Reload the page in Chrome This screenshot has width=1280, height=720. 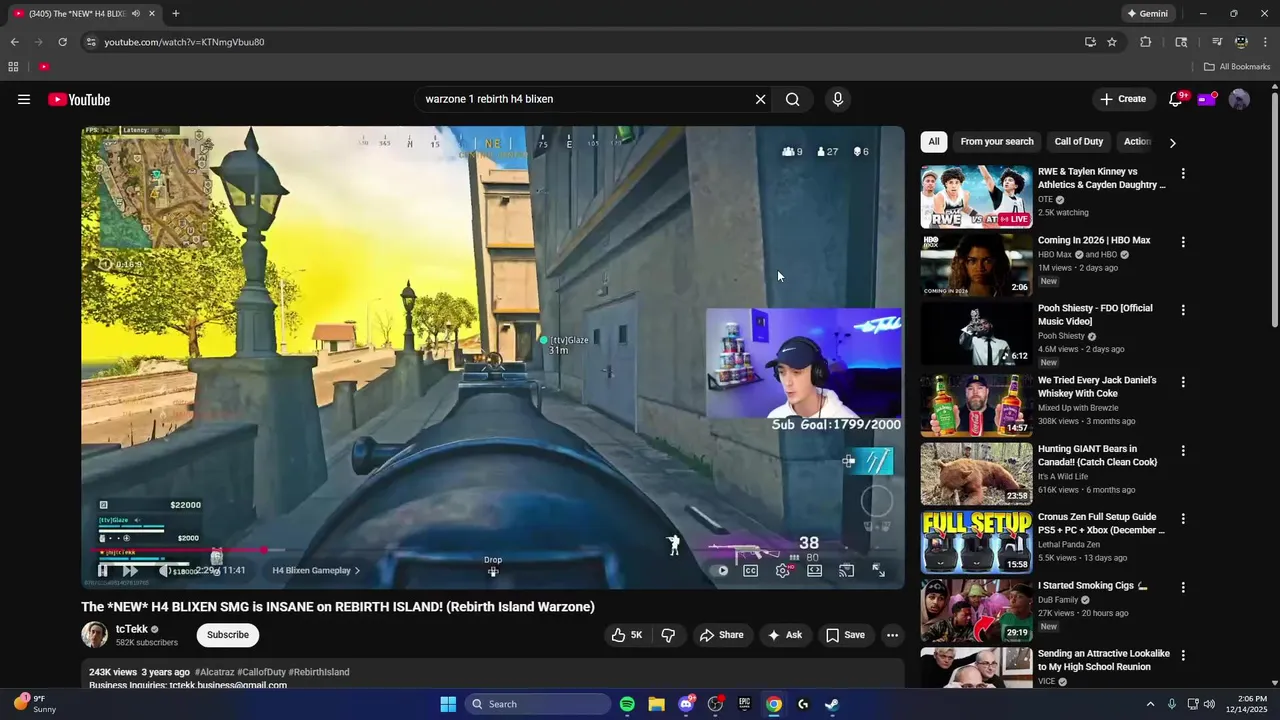62,42
